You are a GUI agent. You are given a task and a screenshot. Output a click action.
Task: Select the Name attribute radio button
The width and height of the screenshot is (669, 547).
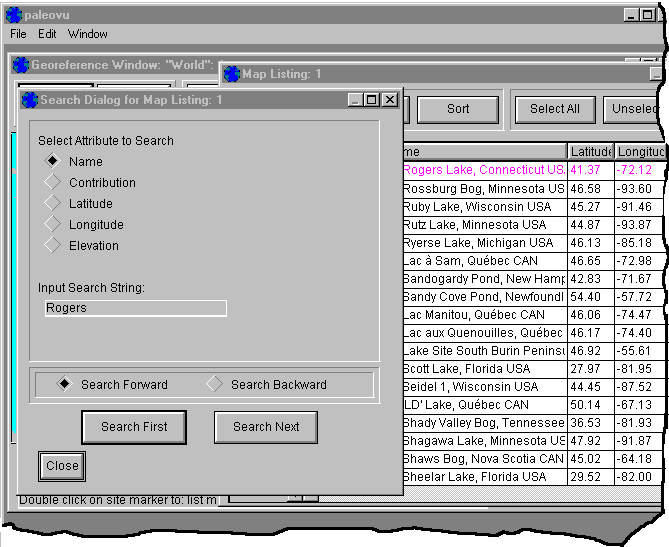53,161
